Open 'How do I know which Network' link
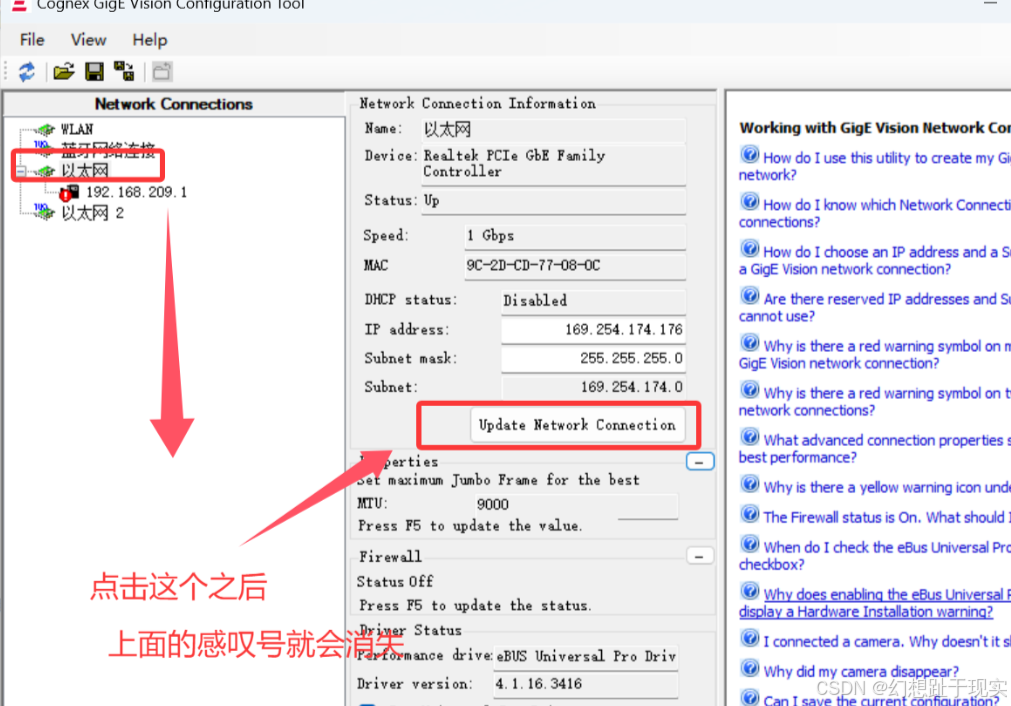The image size is (1011, 706). pyautogui.click(x=874, y=213)
